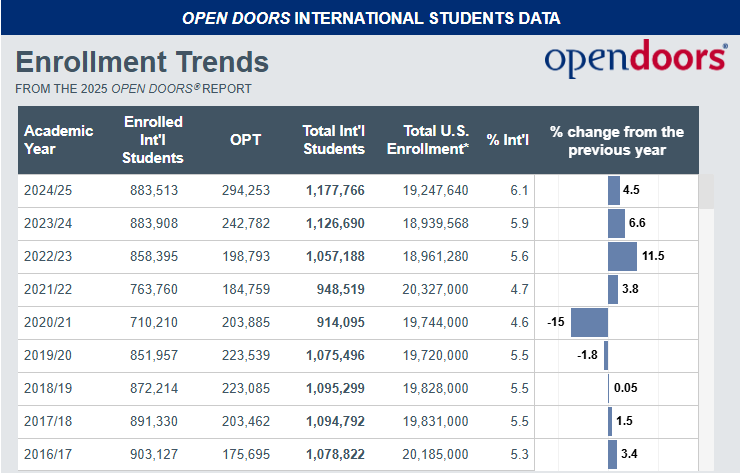Select the Enrolled Int'l Students column header
Screen dimensions: 740x473
click(153, 140)
